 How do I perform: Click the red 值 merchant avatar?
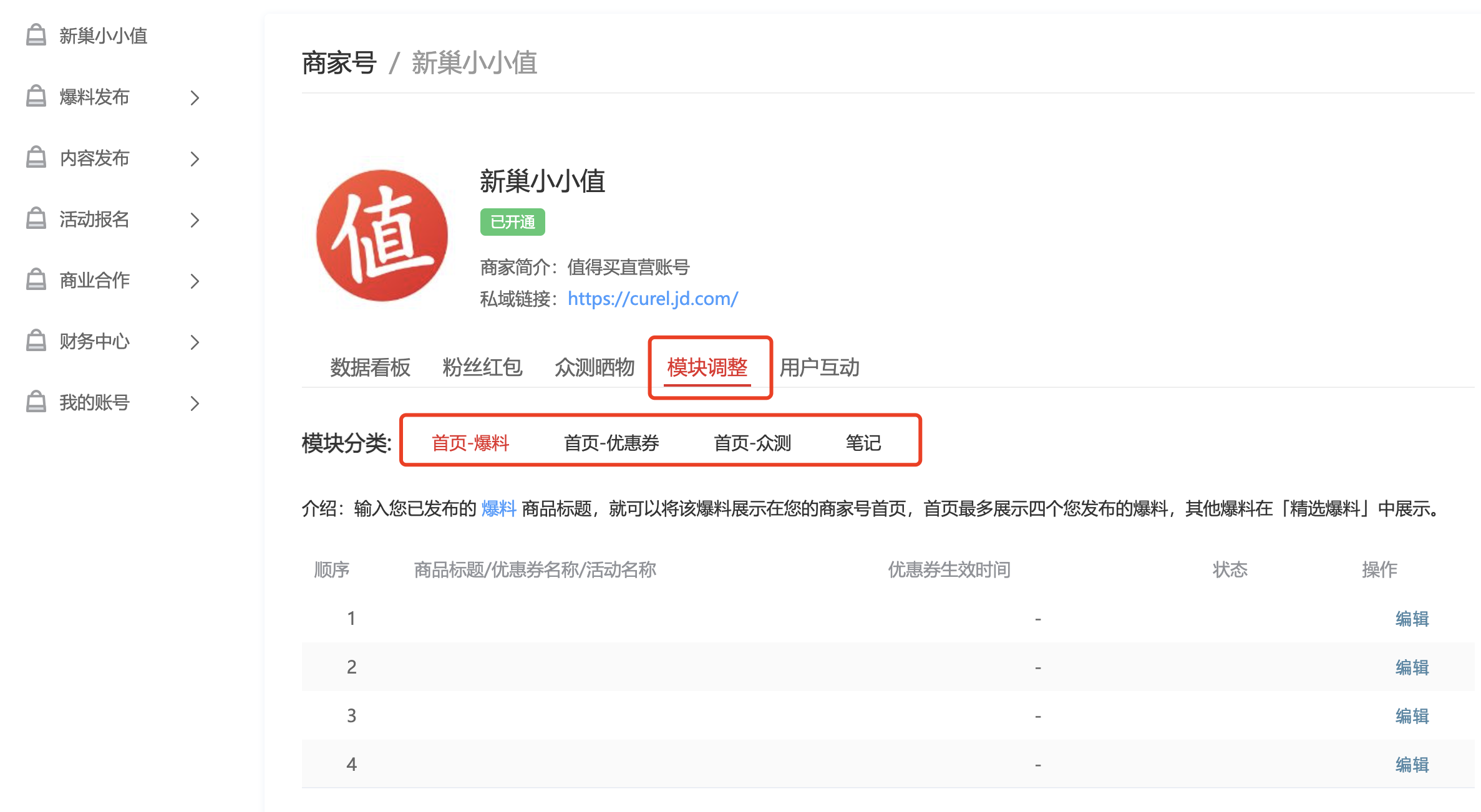382,236
